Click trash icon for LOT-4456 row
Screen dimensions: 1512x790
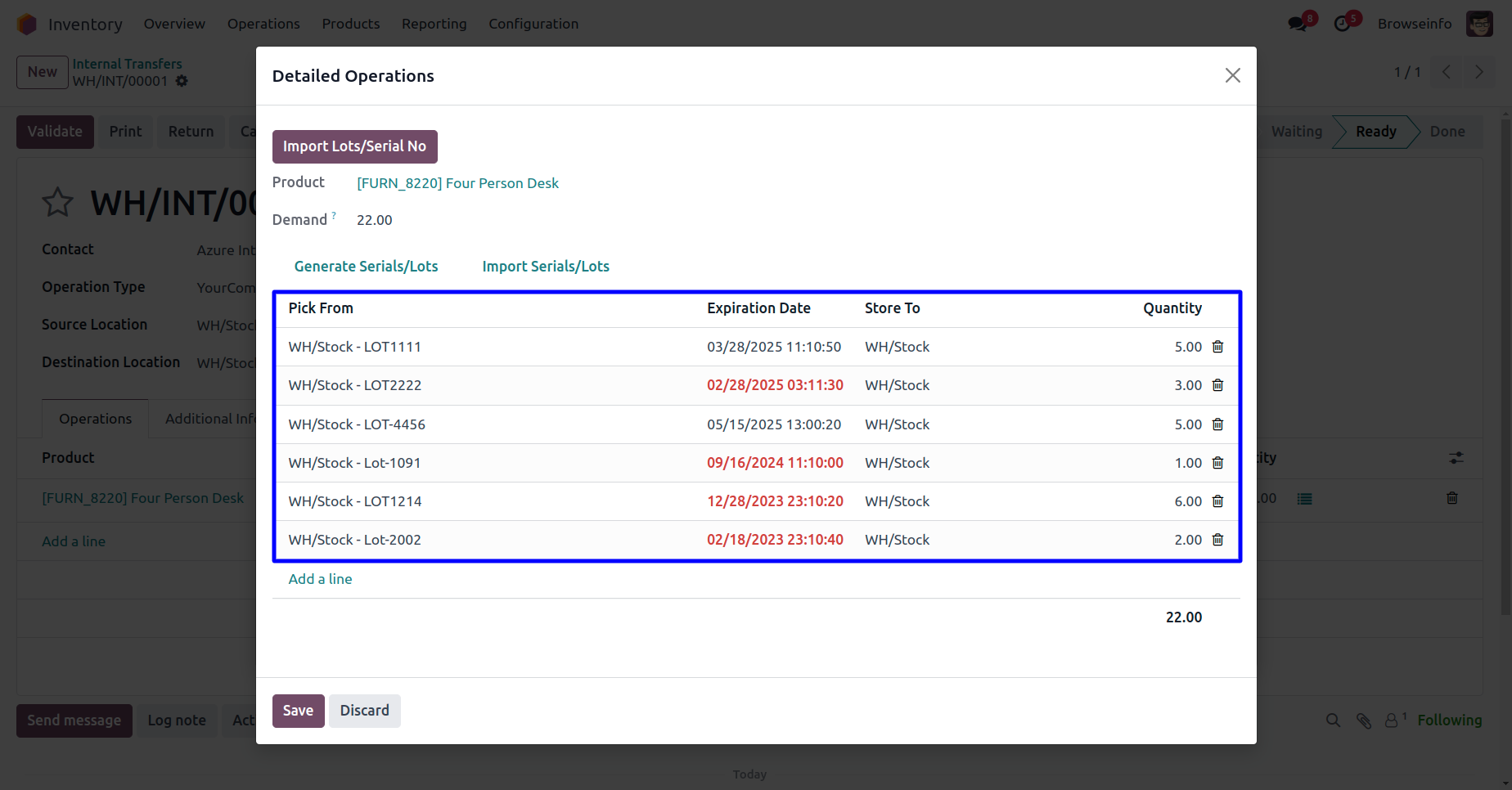pyautogui.click(x=1217, y=424)
